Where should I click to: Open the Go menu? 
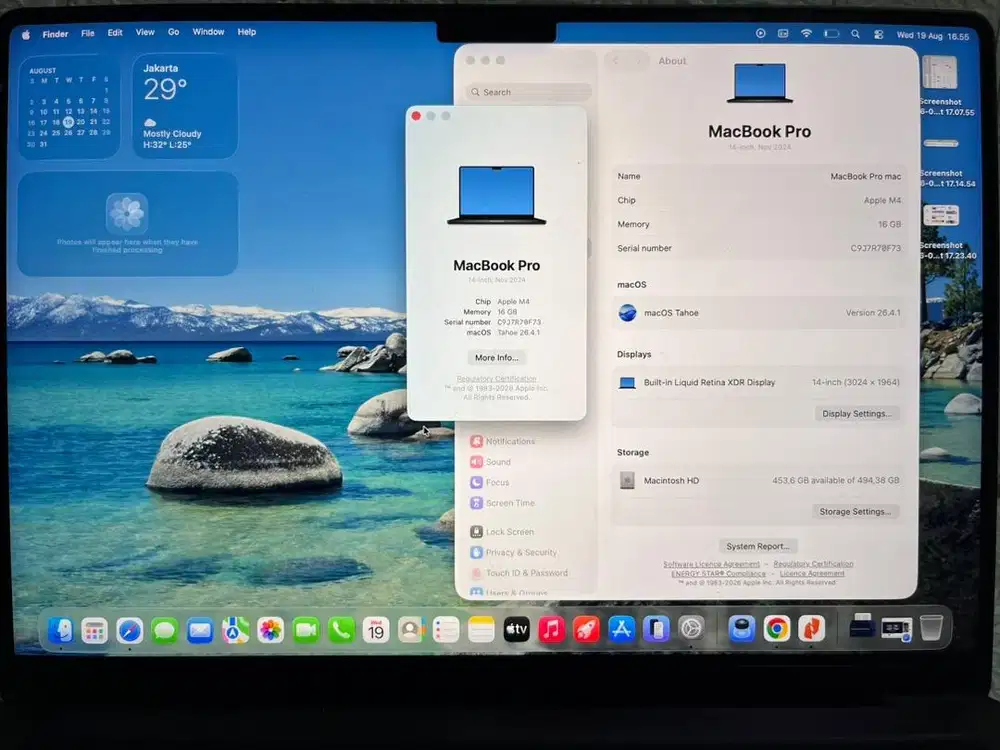(173, 32)
